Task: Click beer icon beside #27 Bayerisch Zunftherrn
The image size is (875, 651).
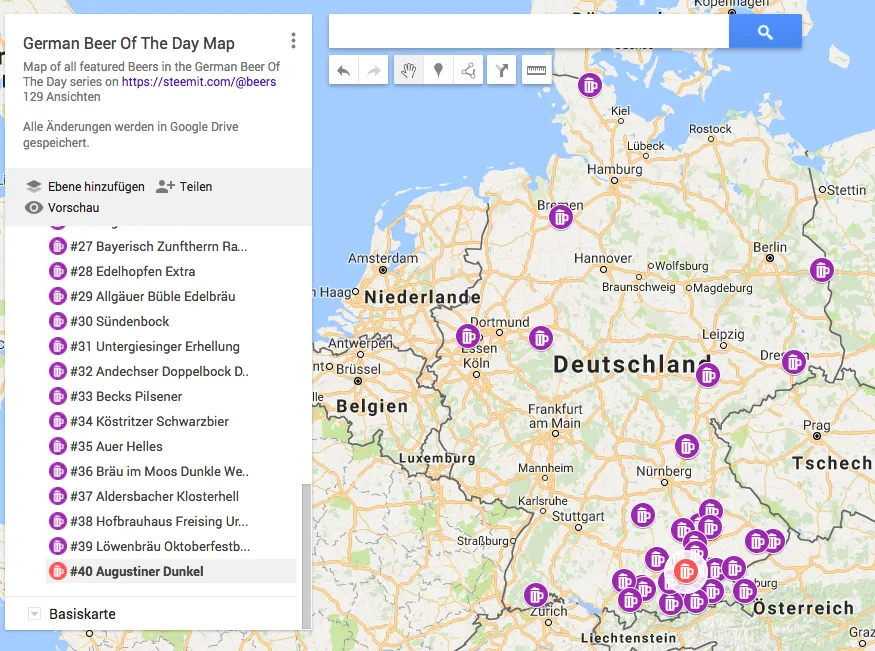Action: point(57,246)
